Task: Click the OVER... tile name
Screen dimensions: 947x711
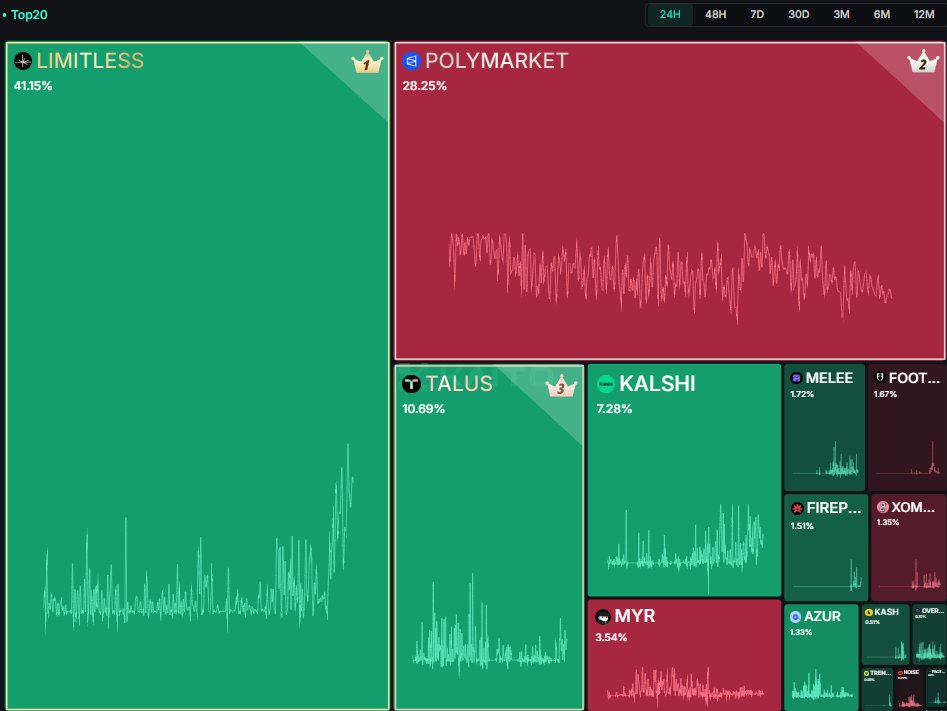Action: (x=933, y=611)
